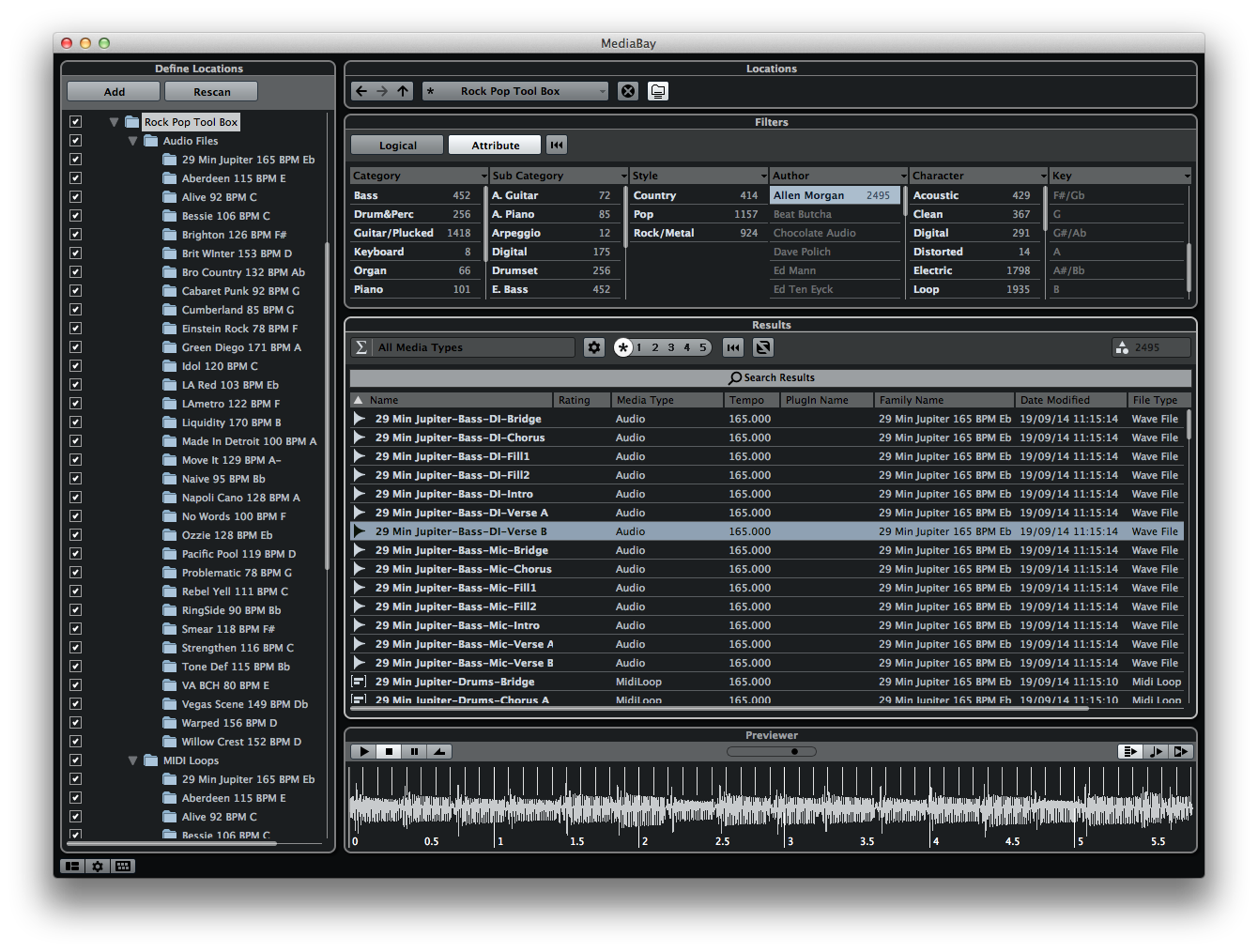Stop playback in the Previewer
The image size is (1258, 952).
point(388,751)
